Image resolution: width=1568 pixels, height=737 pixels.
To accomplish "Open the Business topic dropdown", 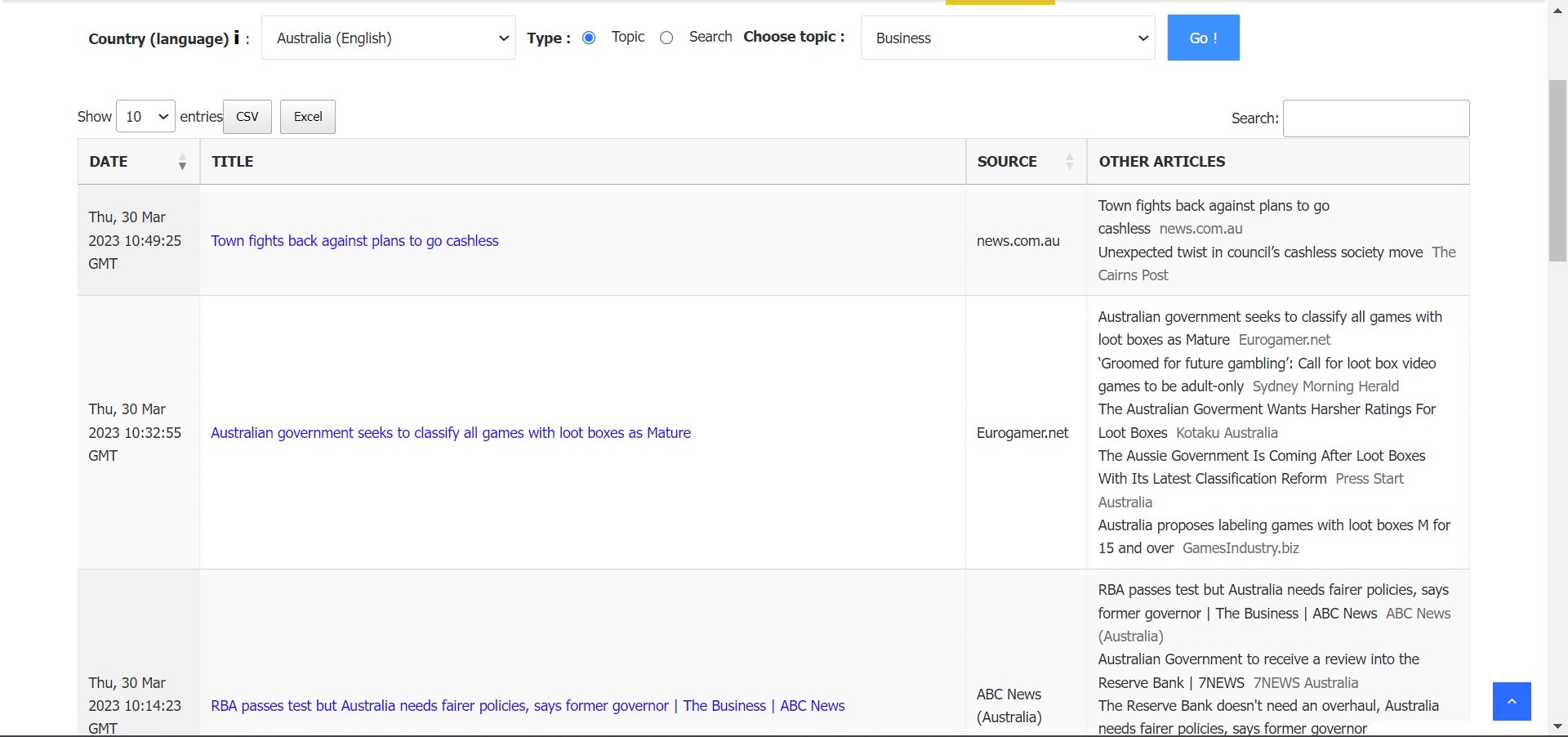I will (1008, 38).
